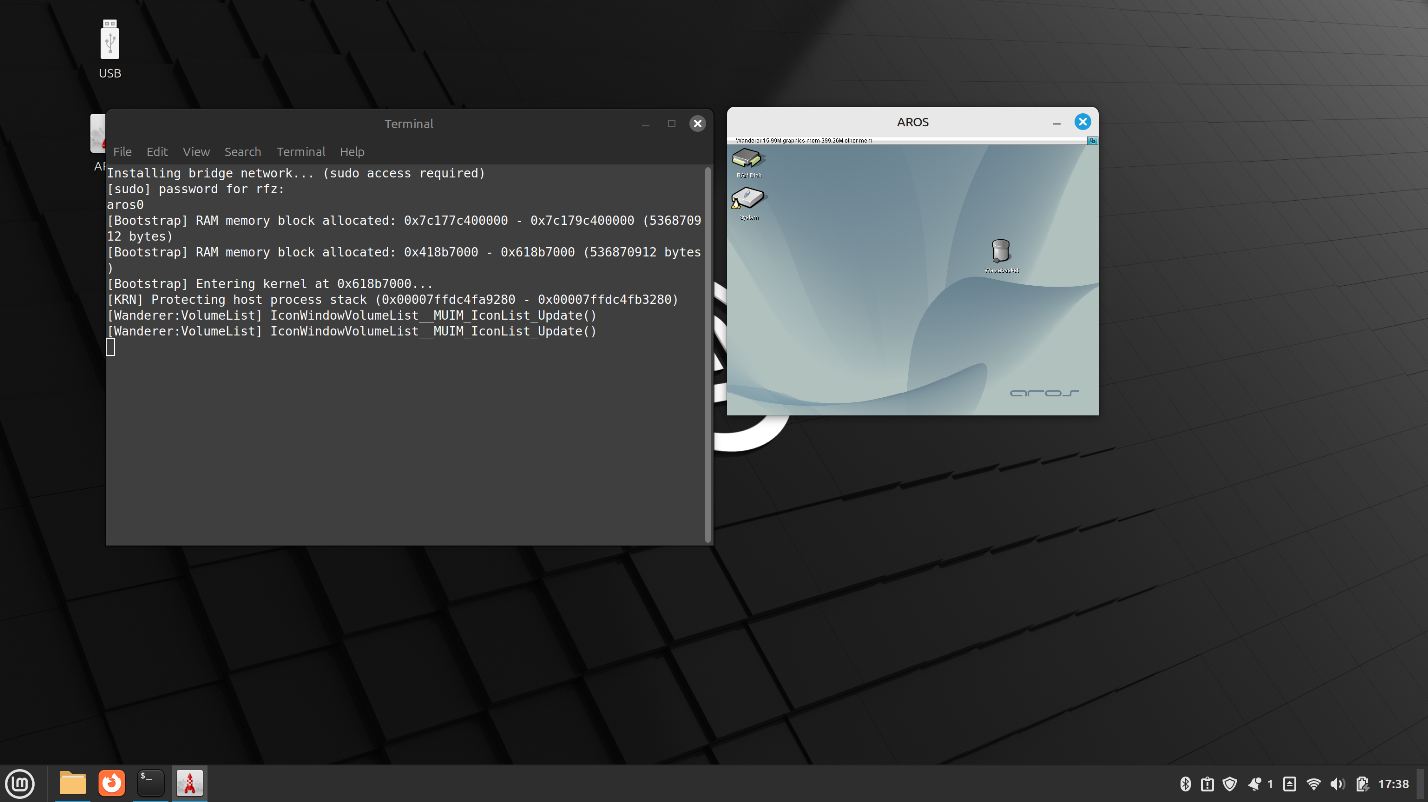Open the Terminal Help menu
The image size is (1428, 802).
pos(352,152)
